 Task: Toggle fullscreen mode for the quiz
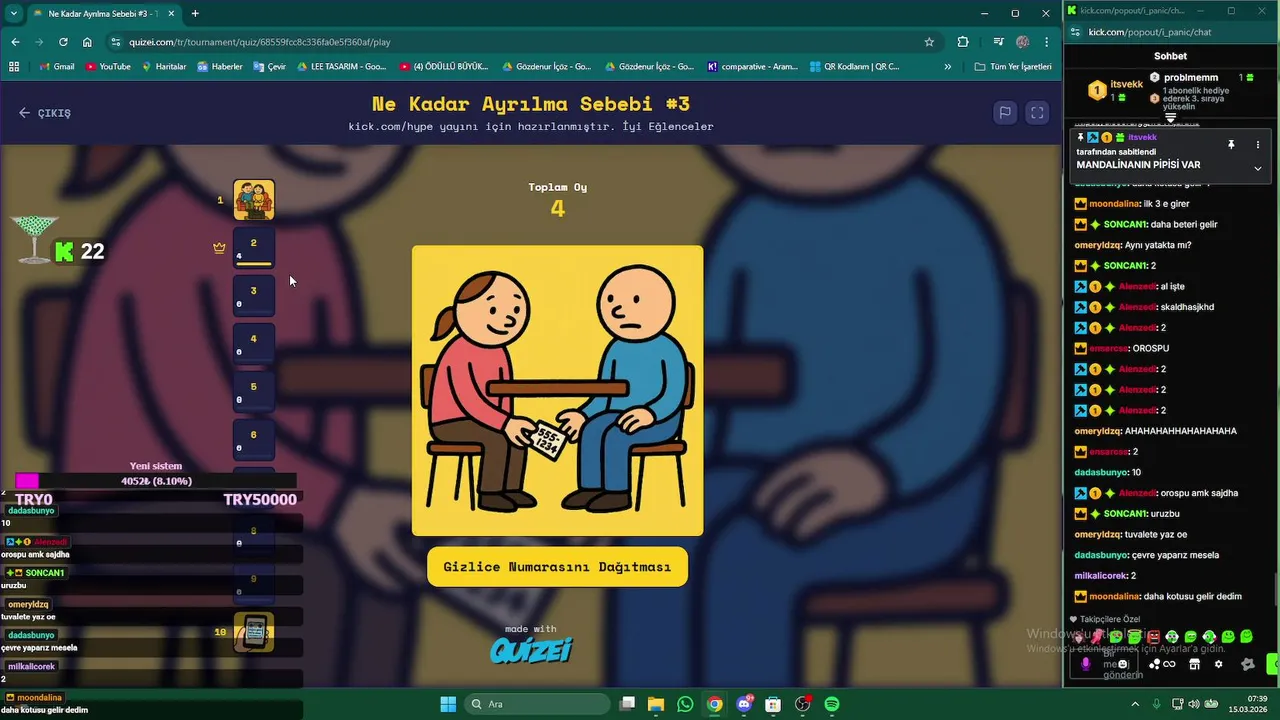[1037, 113]
